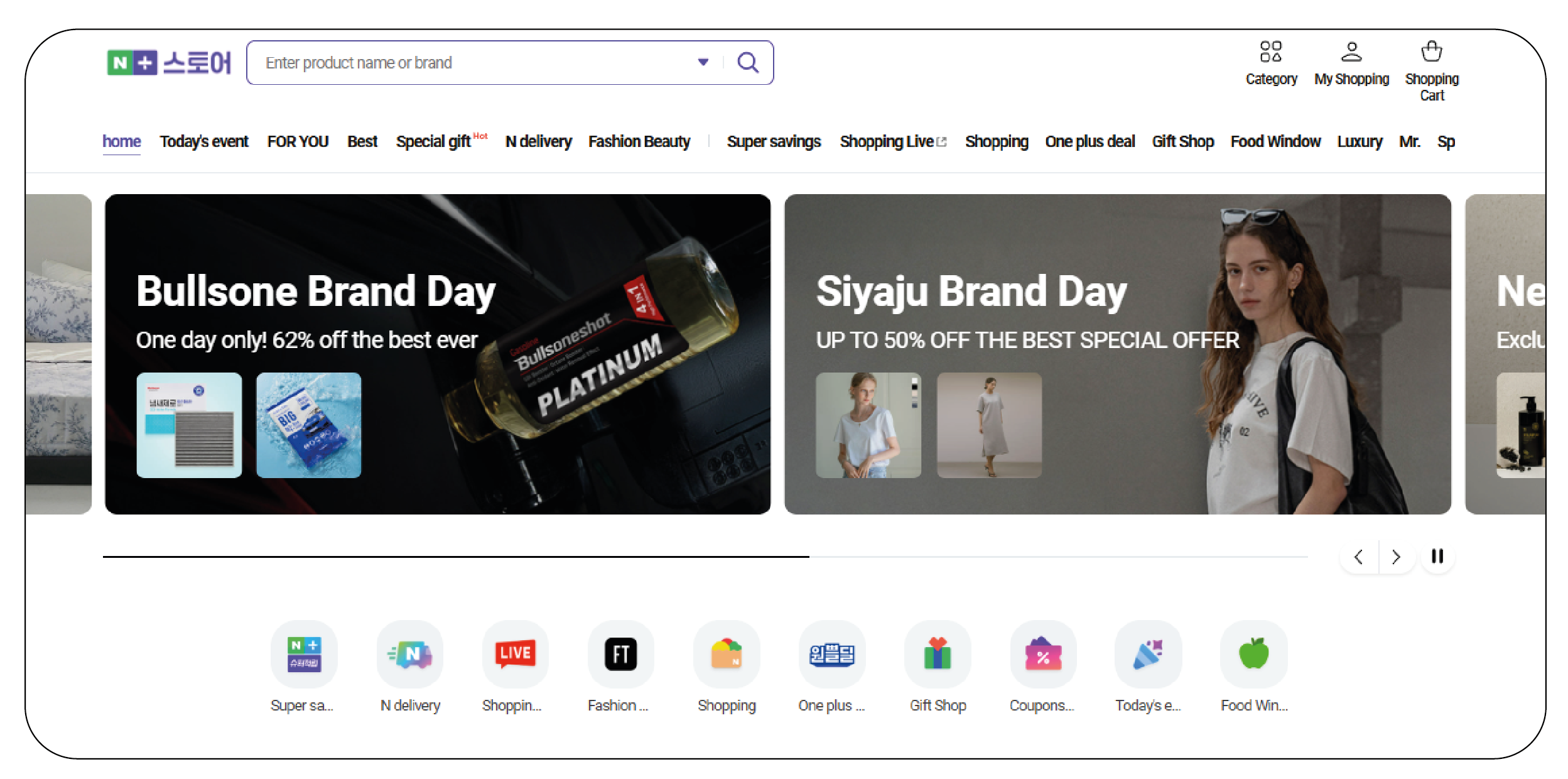Open Super savings in top navigation
This screenshot has height=779, width=1568.
[x=774, y=142]
